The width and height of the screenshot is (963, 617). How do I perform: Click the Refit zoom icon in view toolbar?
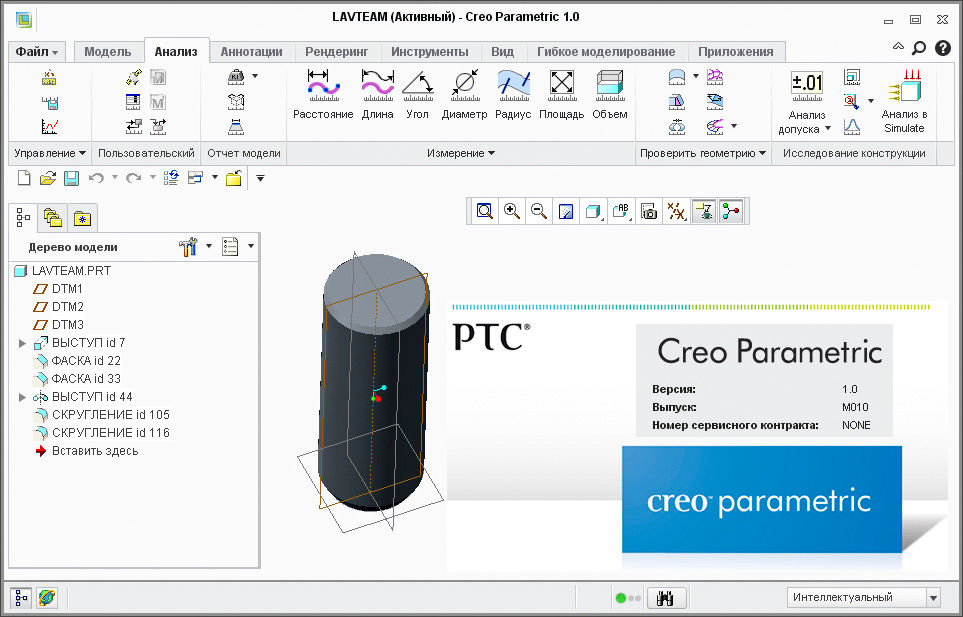coord(485,212)
